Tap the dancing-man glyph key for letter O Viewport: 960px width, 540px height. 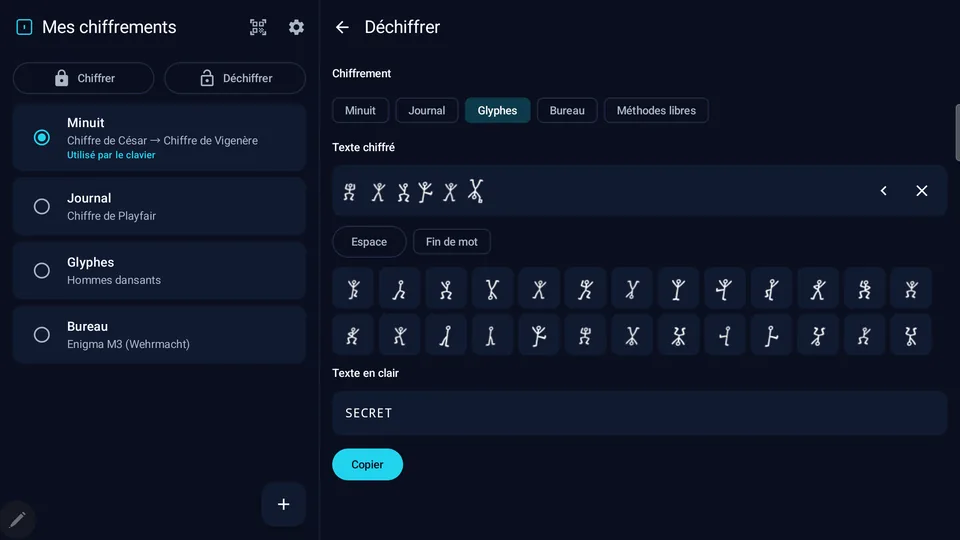click(400, 336)
